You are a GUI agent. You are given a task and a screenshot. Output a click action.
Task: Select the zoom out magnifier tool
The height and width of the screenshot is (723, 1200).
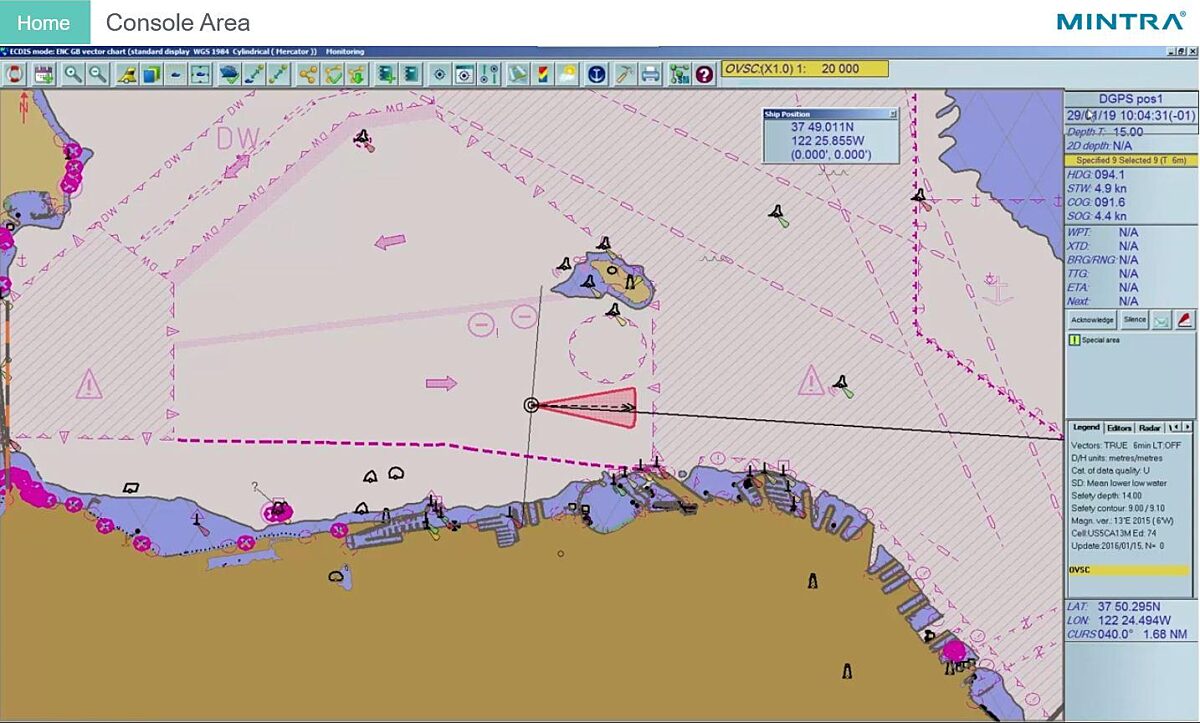(98, 74)
